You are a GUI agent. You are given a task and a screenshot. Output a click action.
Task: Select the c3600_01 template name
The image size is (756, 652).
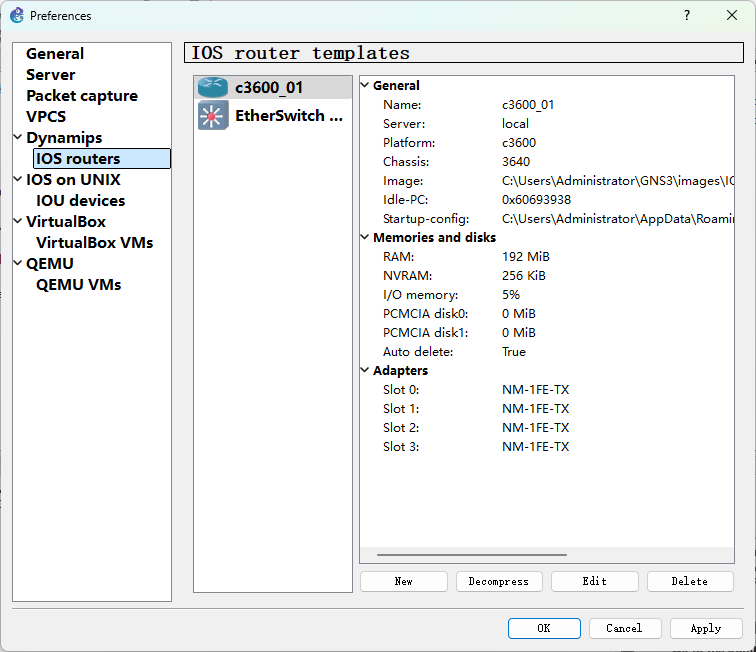[x=269, y=87]
